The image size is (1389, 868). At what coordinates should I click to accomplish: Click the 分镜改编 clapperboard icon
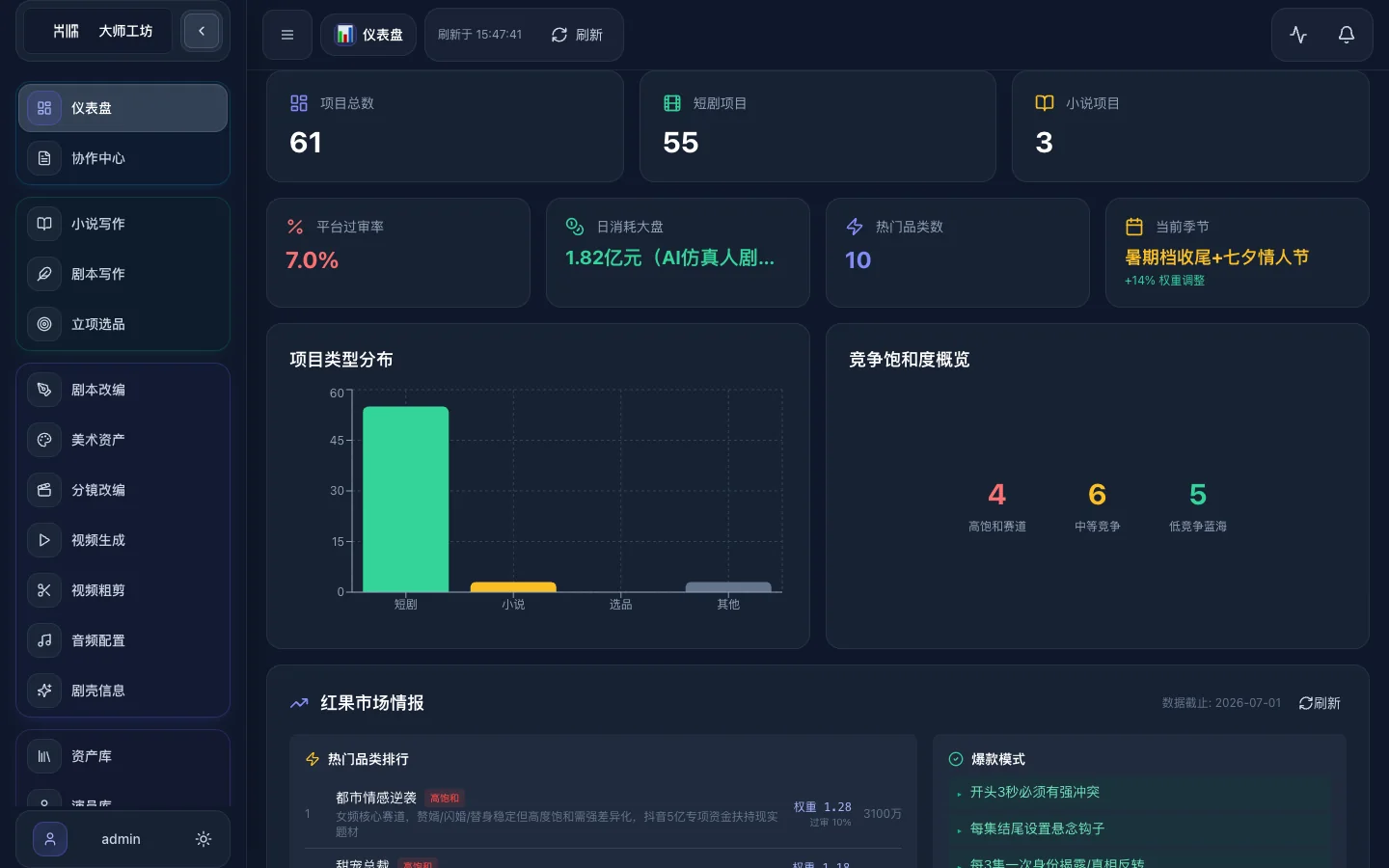pyautogui.click(x=44, y=490)
